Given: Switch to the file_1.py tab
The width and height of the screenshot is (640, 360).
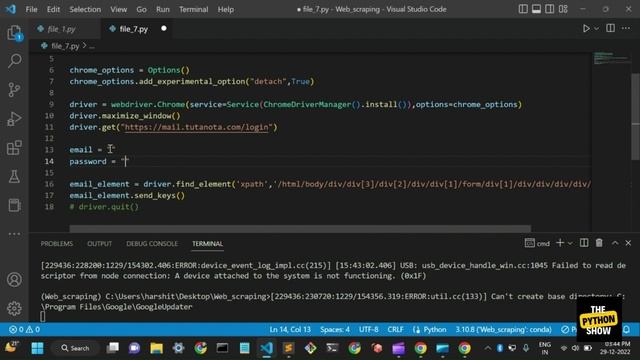Looking at the screenshot, I should click(x=61, y=29).
